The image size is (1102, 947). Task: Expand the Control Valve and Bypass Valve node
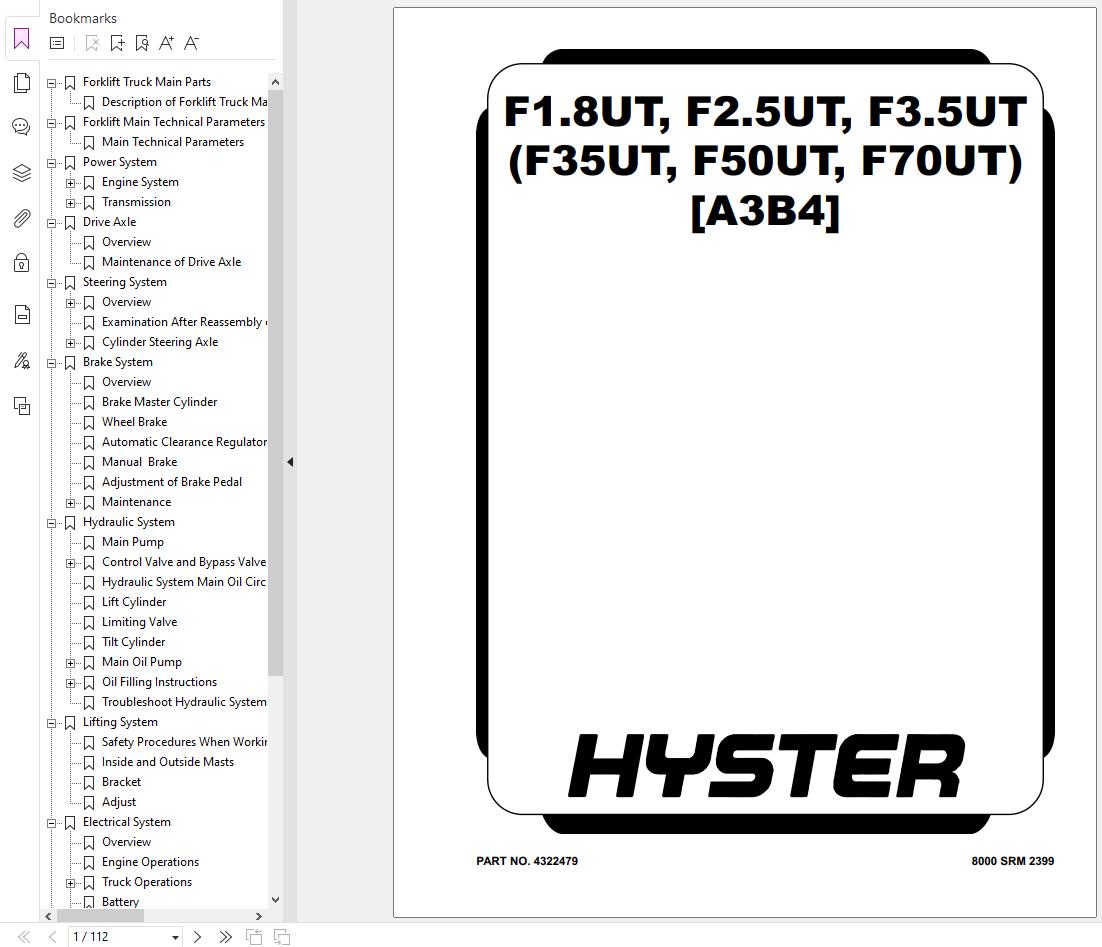point(70,563)
